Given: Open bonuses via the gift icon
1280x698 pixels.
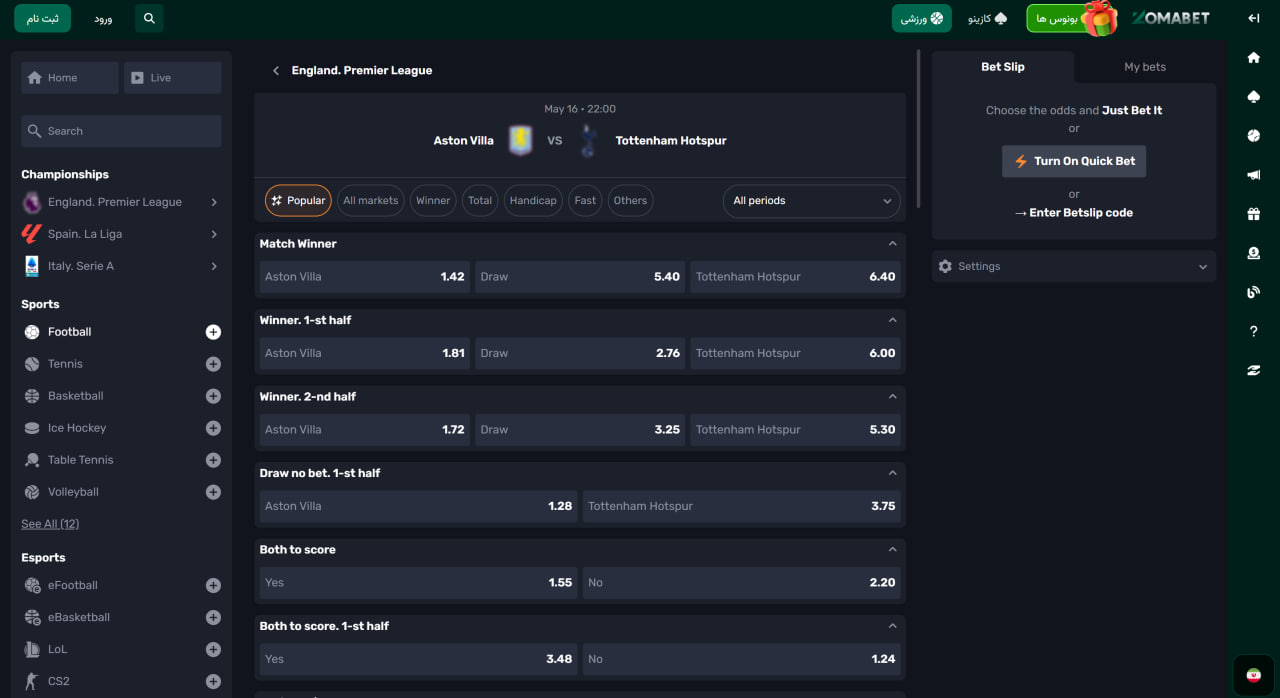Looking at the screenshot, I should 1253,213.
